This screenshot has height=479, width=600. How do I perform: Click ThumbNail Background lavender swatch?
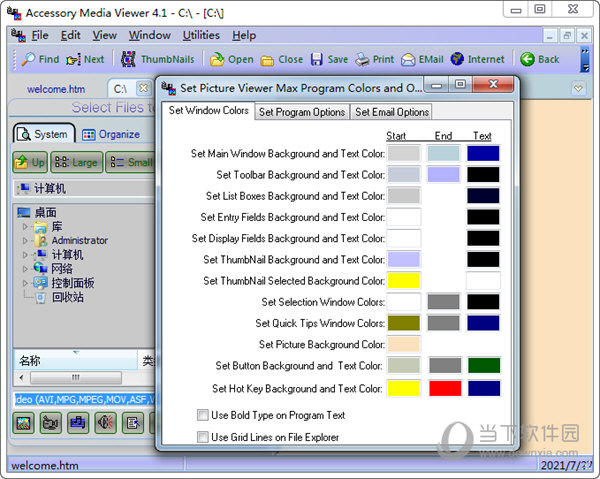click(404, 259)
